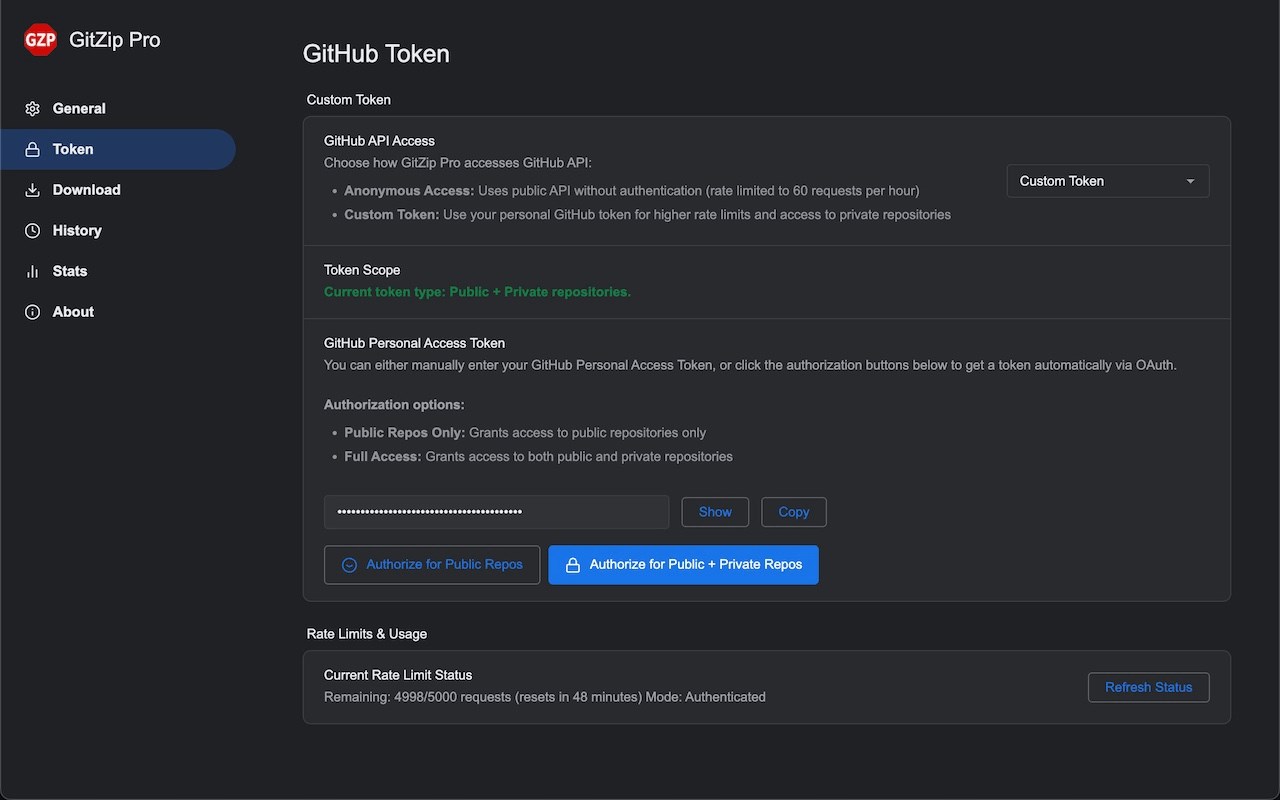Click the 'Public Repos Only:' bullet text

(405, 433)
